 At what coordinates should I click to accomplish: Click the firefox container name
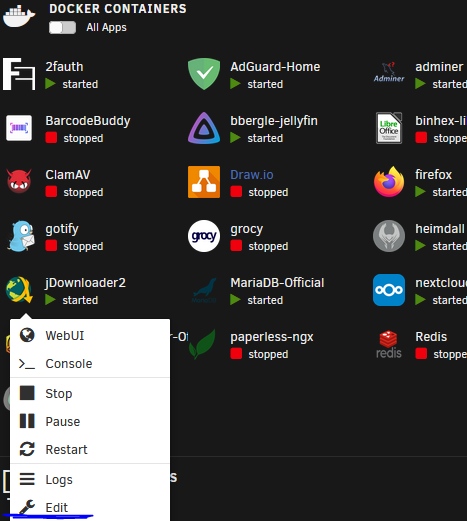point(433,175)
